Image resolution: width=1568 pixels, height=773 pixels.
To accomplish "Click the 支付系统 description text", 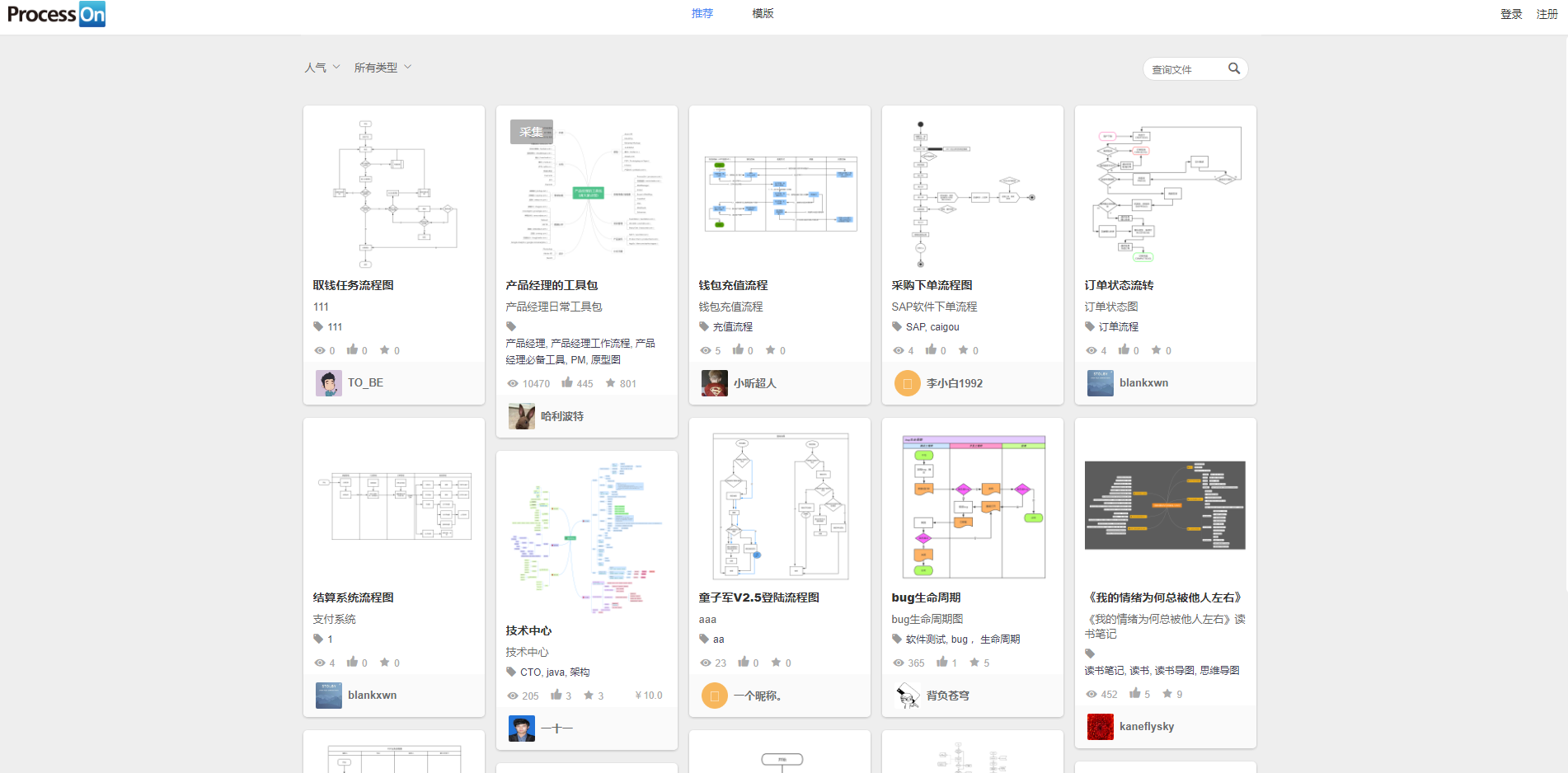I will pyautogui.click(x=334, y=619).
